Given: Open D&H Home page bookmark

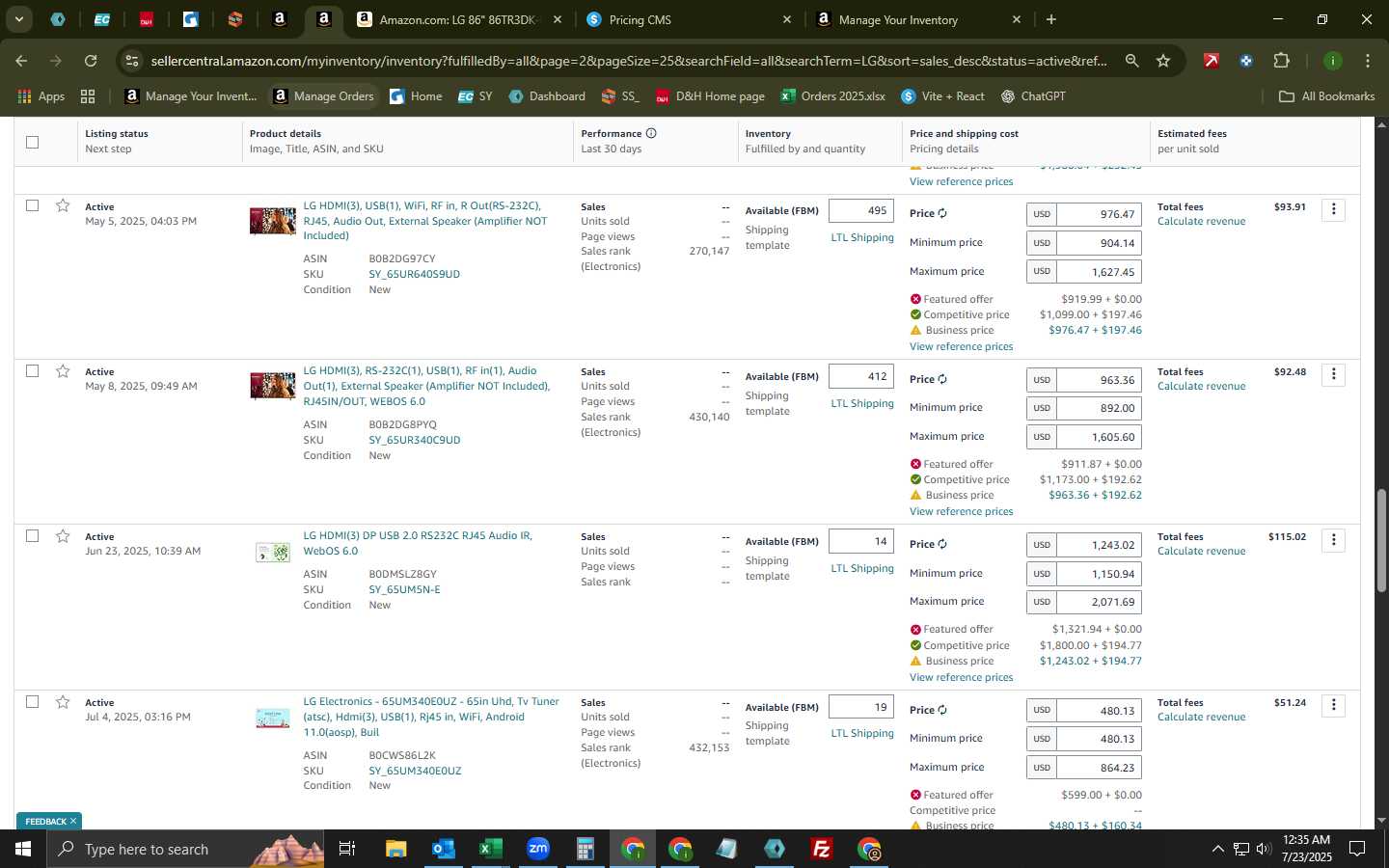Looking at the screenshot, I should (x=710, y=96).
